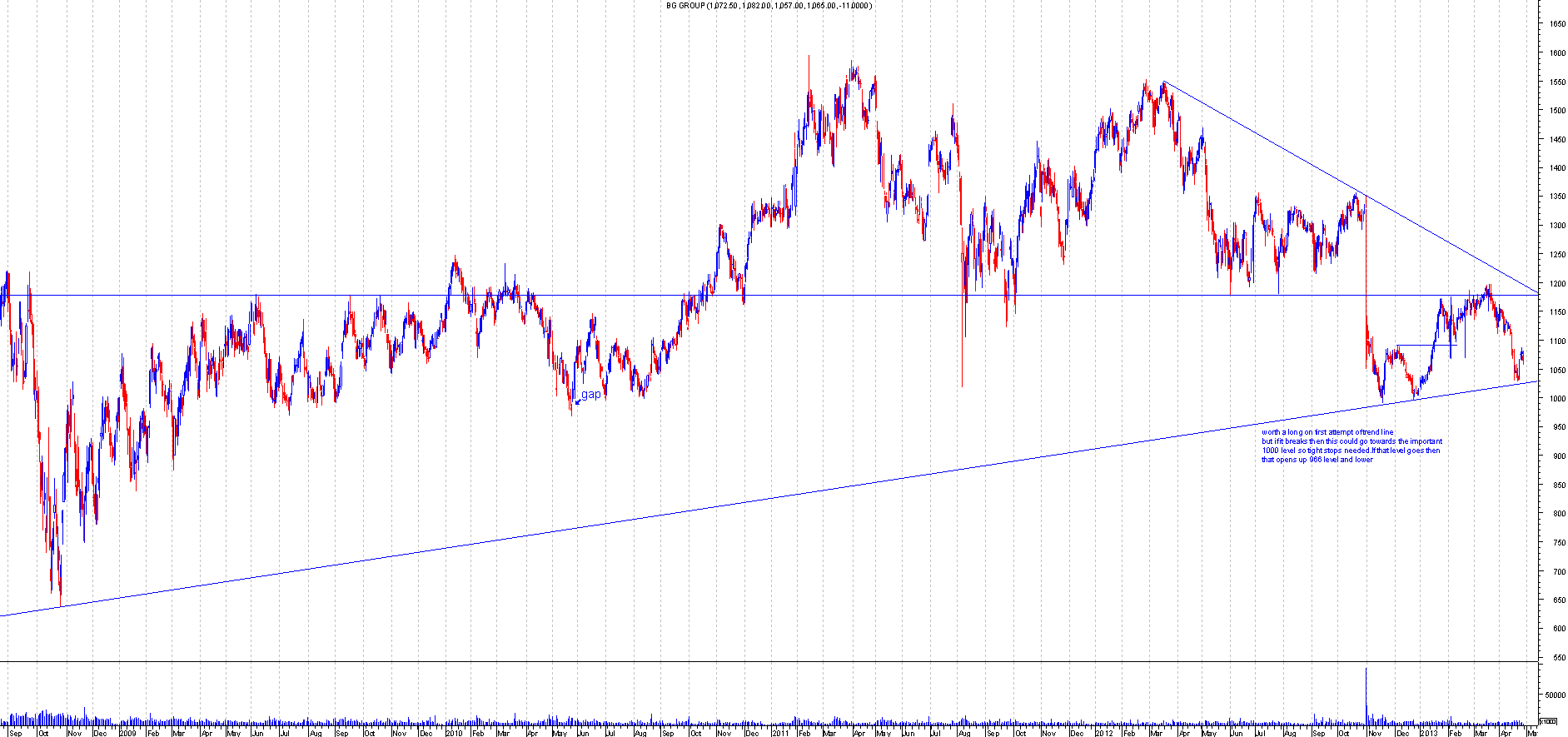The width and height of the screenshot is (1568, 737).
Task: Click the divider between price and volume panes
Action: (x=749, y=662)
